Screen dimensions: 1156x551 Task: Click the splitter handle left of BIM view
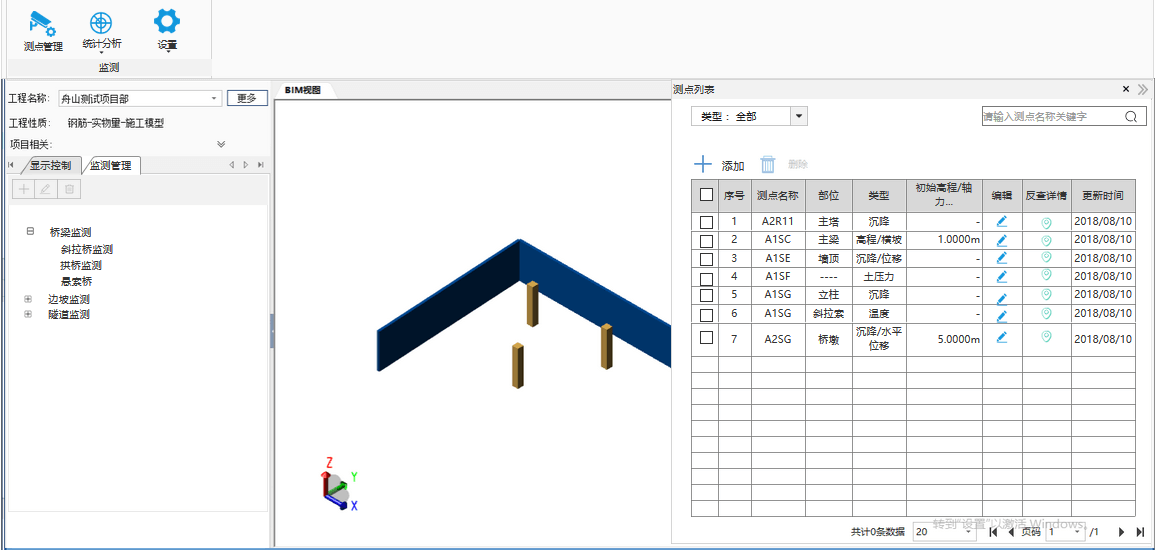pyautogui.click(x=272, y=330)
